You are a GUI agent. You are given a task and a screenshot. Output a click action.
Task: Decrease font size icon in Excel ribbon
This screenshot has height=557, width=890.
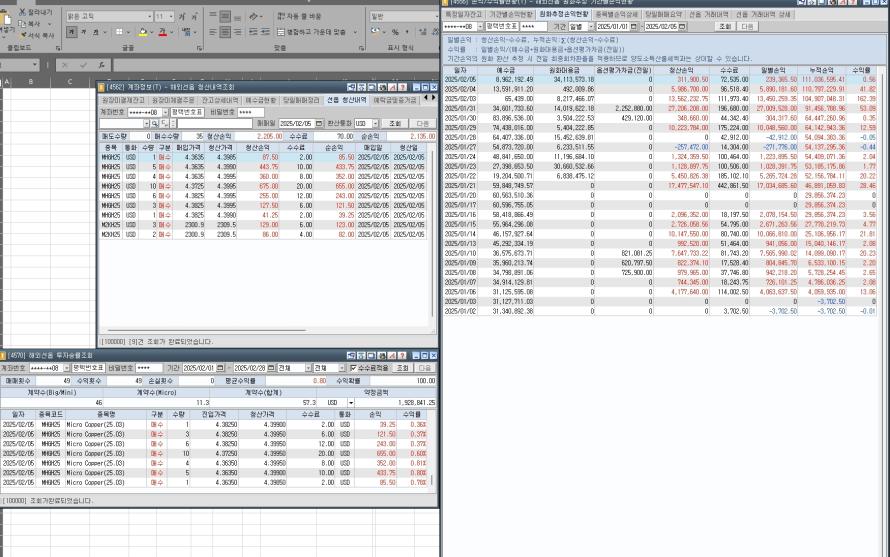(194, 16)
